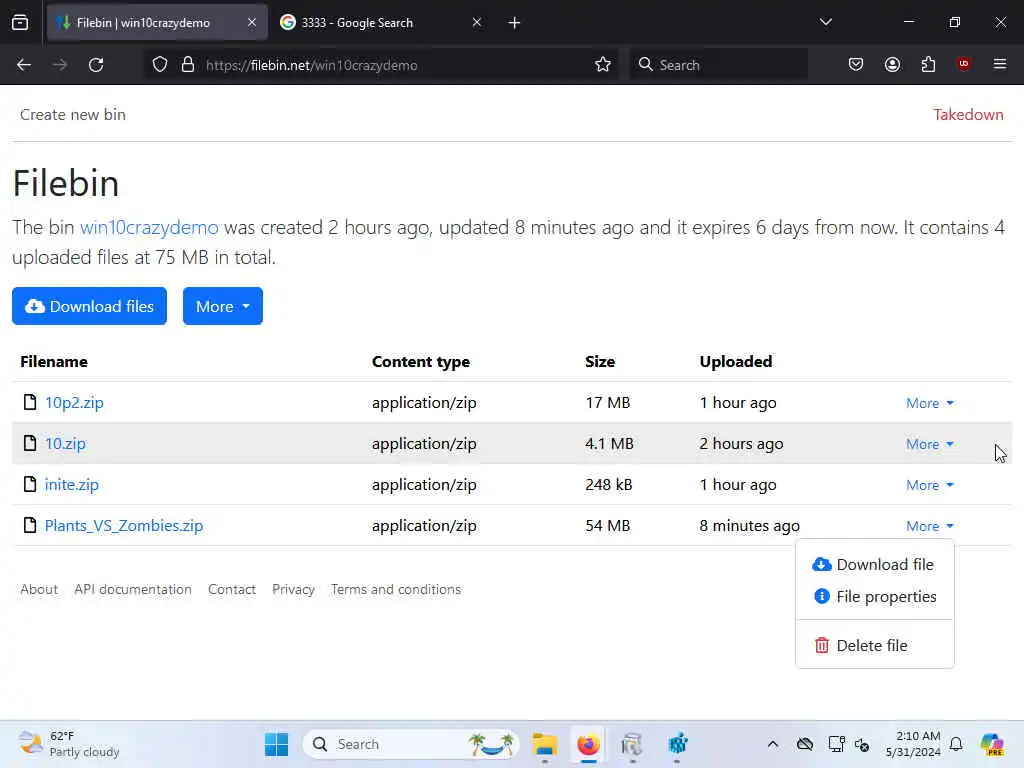Choose Download file from the dropdown
1024x768 pixels.
point(874,564)
